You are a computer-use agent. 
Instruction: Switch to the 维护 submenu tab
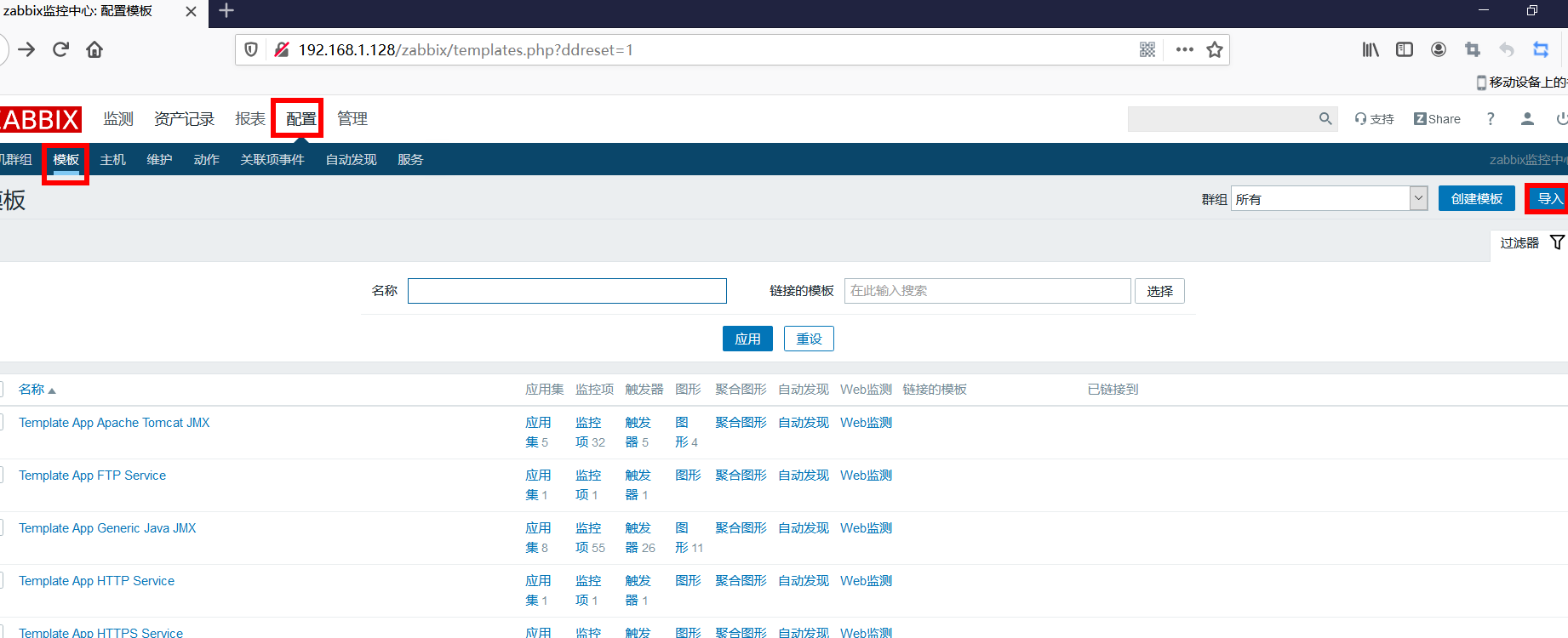(159, 160)
